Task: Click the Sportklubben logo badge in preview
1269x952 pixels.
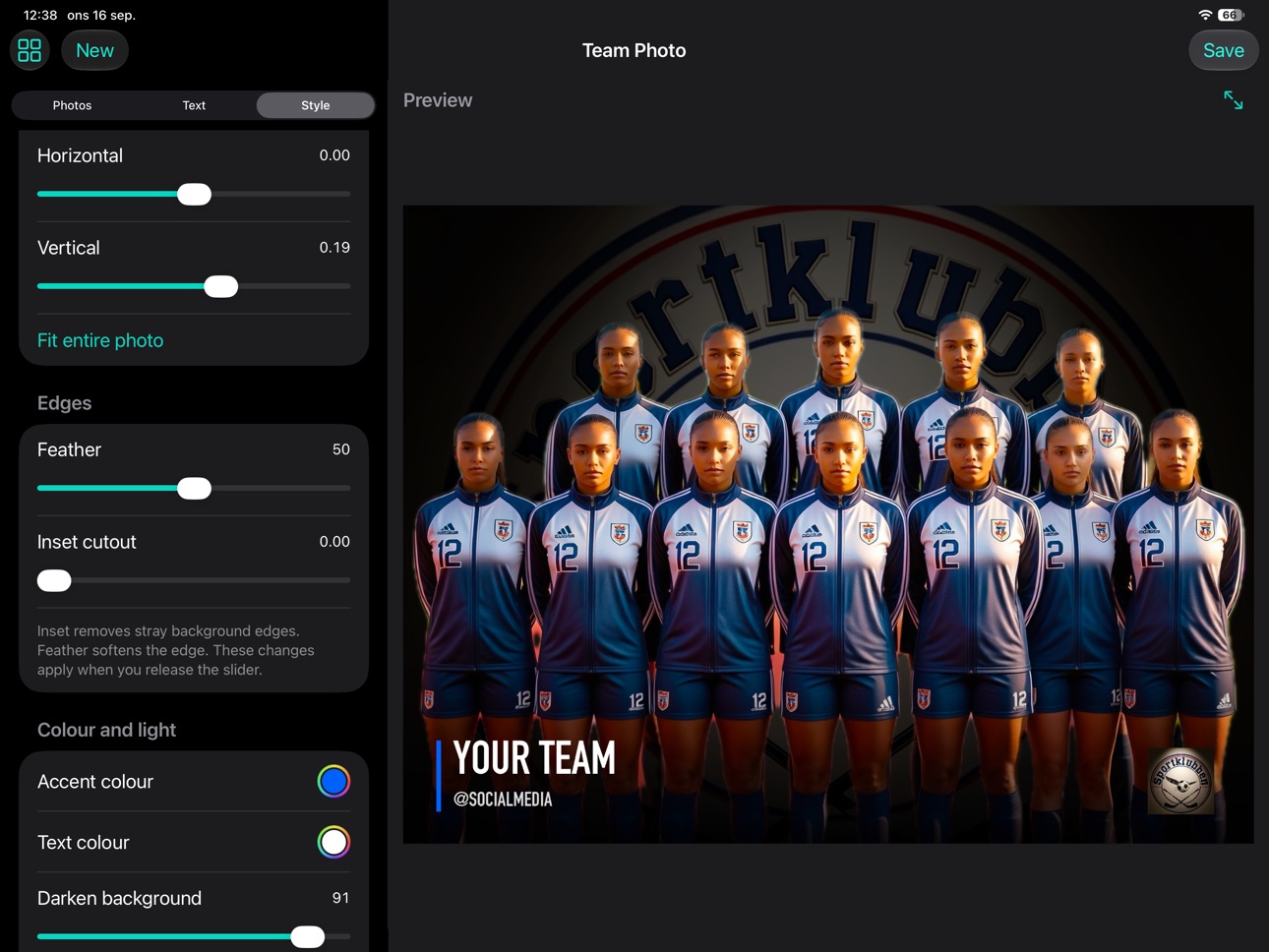Action: click(x=1180, y=781)
